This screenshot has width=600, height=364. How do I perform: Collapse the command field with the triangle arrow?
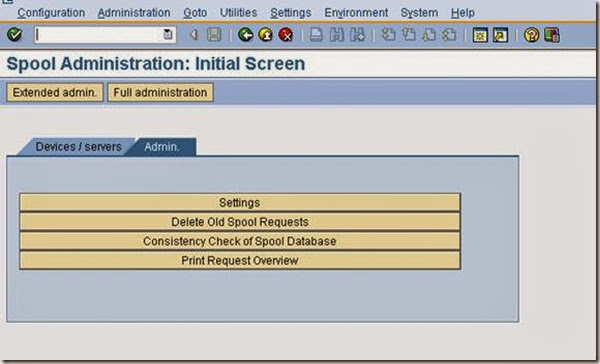[x=194, y=35]
